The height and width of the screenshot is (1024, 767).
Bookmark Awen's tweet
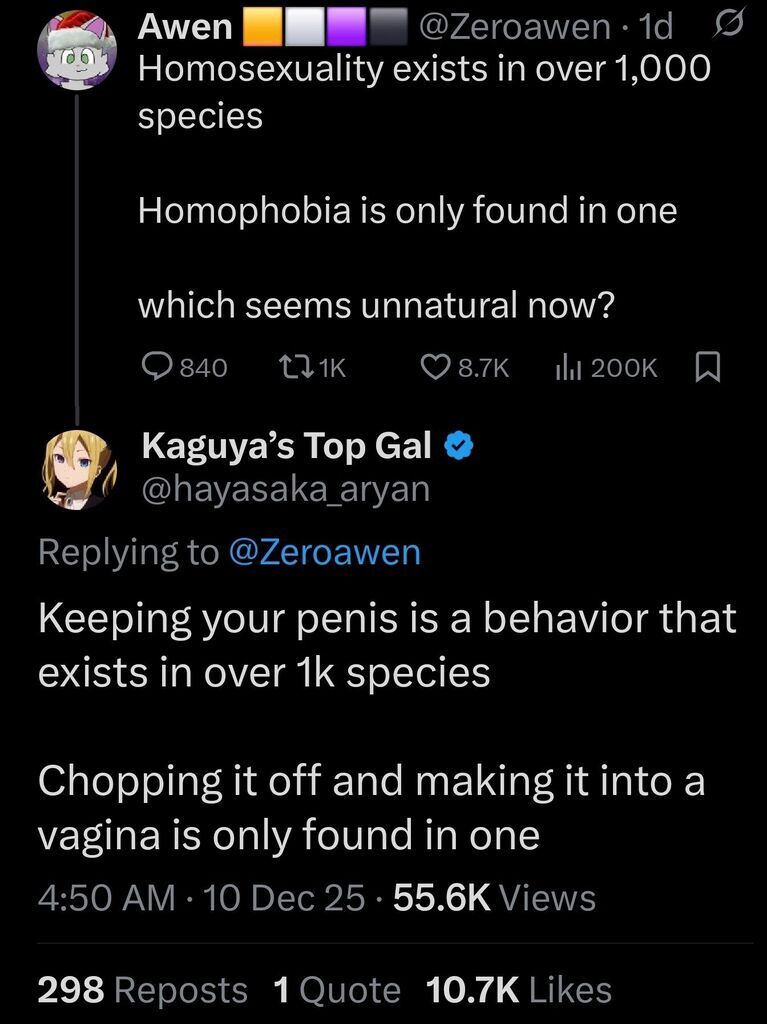706,368
